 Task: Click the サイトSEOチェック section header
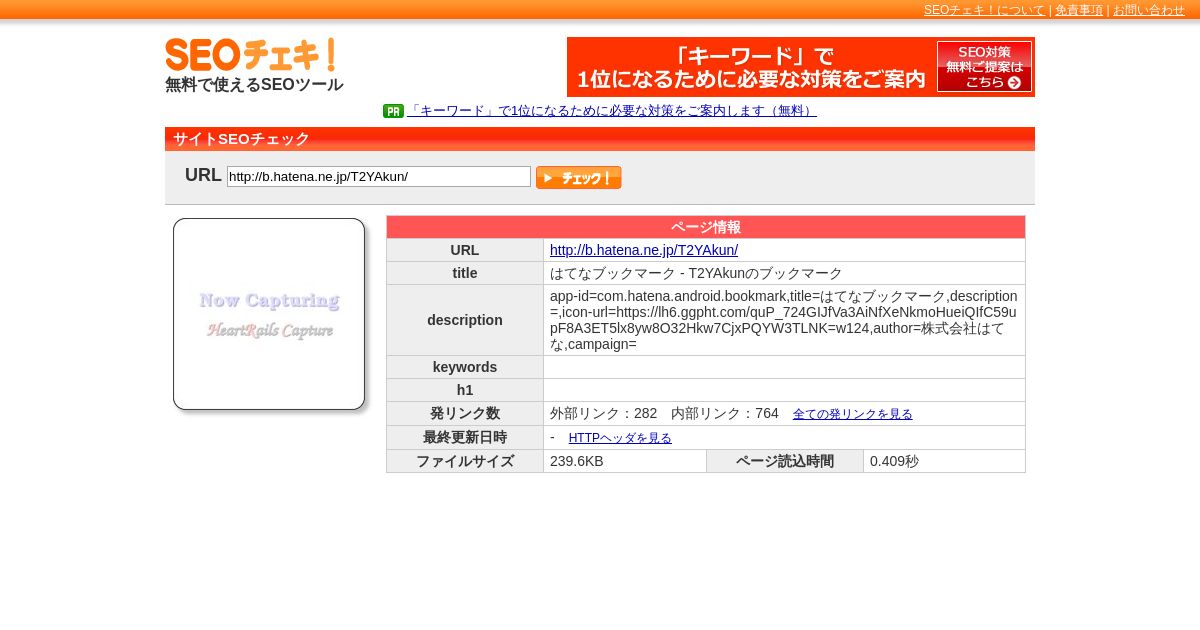click(600, 139)
